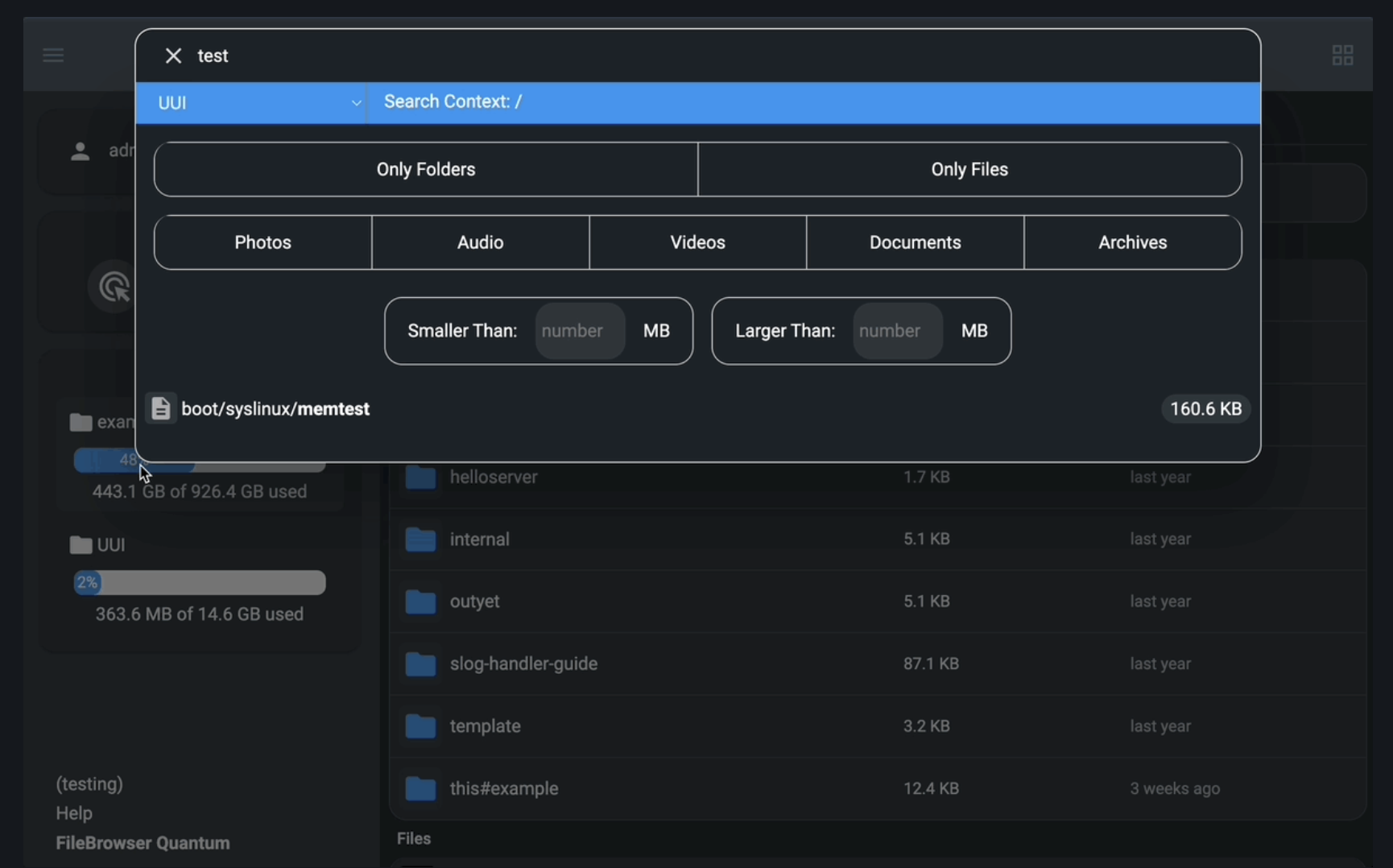Toggle the Photos type filter
1393x868 pixels.
pyautogui.click(x=262, y=242)
